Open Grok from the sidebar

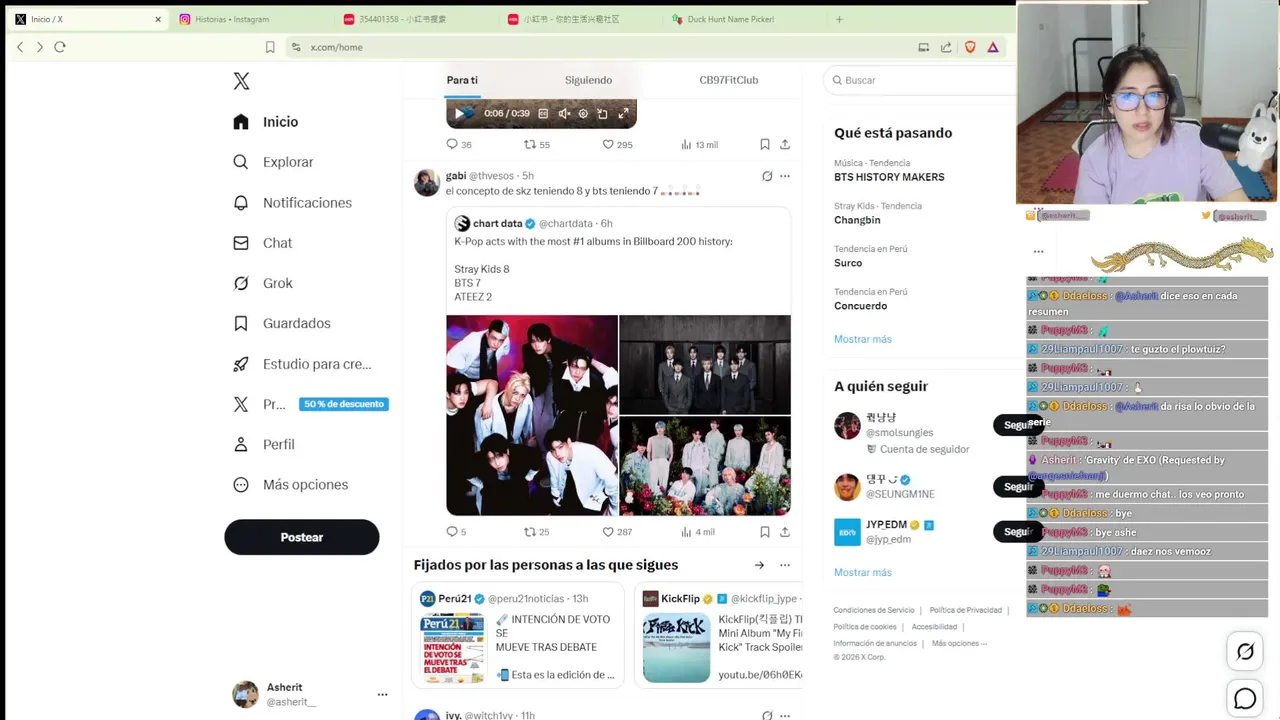262,283
